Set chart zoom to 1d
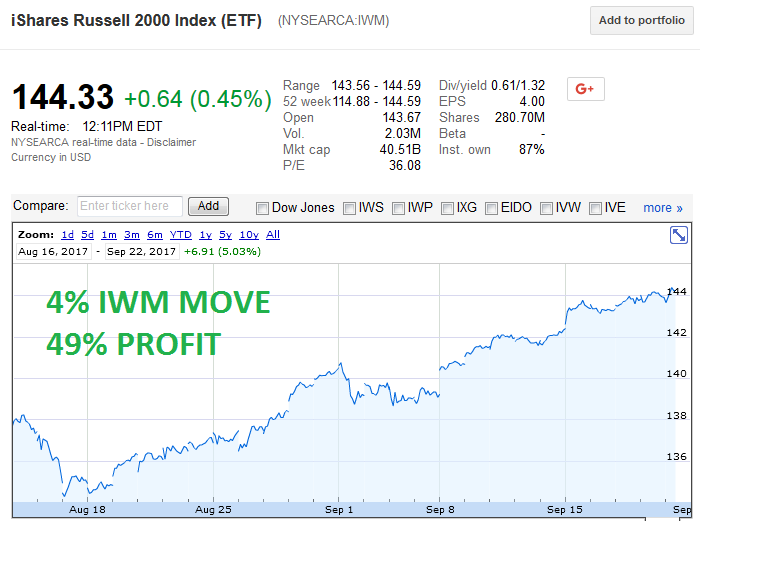Screen dimensions: 773x585 coord(68,234)
